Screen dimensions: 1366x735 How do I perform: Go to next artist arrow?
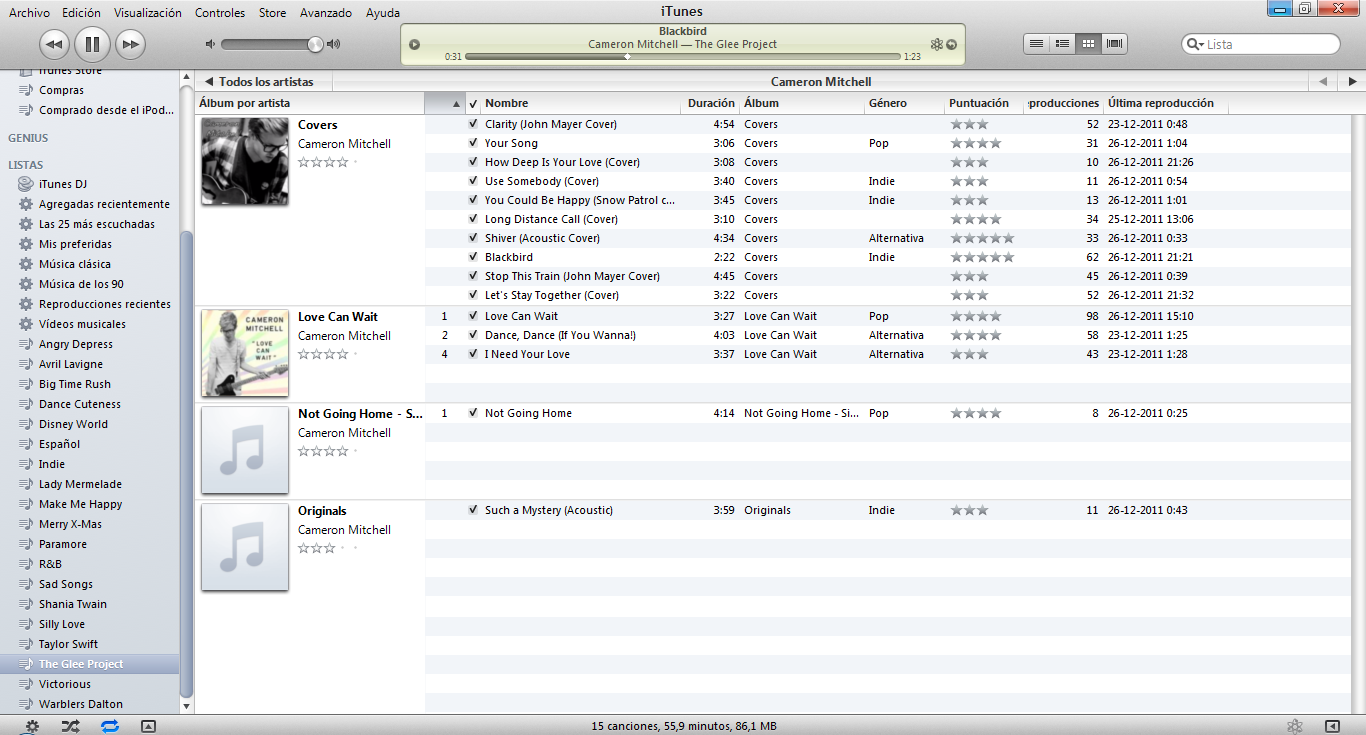[1352, 82]
